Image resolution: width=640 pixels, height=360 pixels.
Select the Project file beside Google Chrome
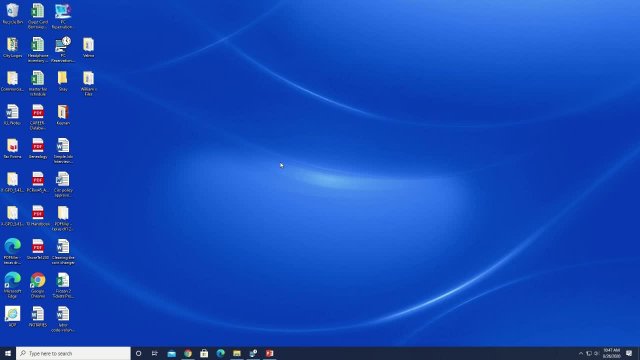(x=63, y=285)
